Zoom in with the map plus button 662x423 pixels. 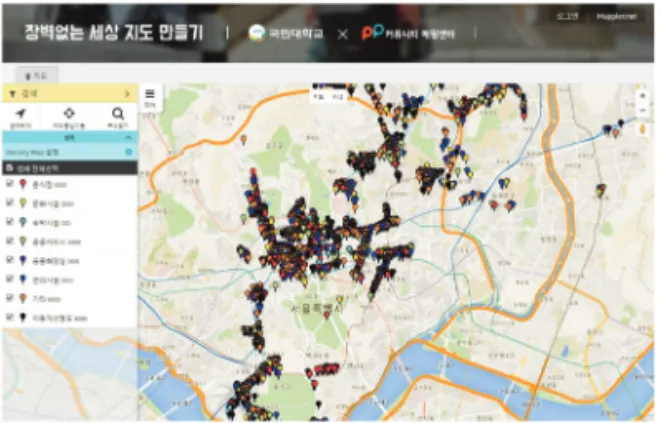(643, 96)
